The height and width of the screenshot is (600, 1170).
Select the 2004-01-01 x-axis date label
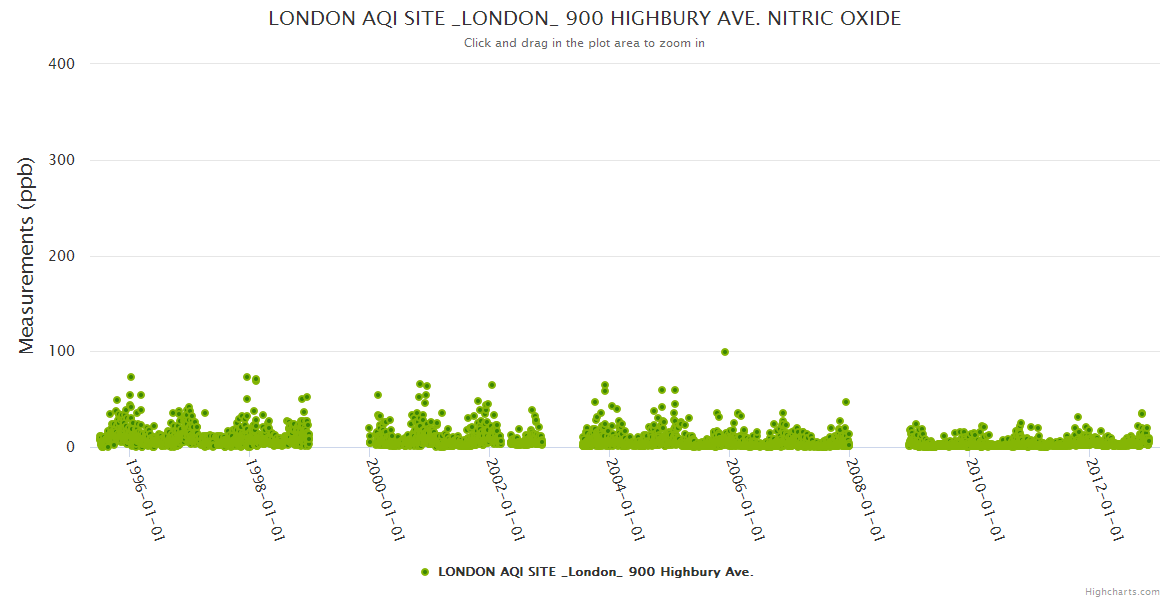[x=626, y=499]
